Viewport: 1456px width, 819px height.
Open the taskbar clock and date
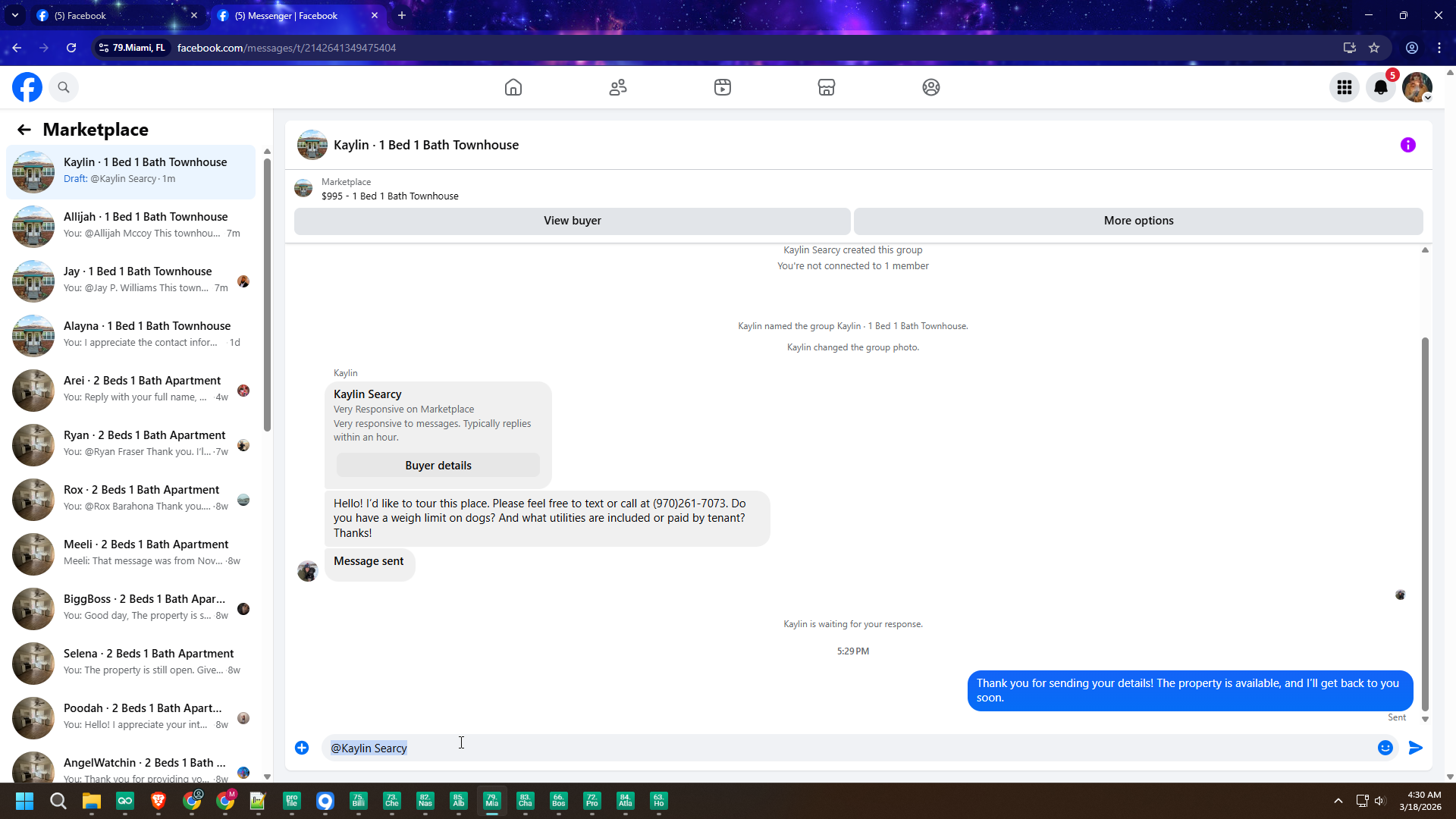point(1420,801)
